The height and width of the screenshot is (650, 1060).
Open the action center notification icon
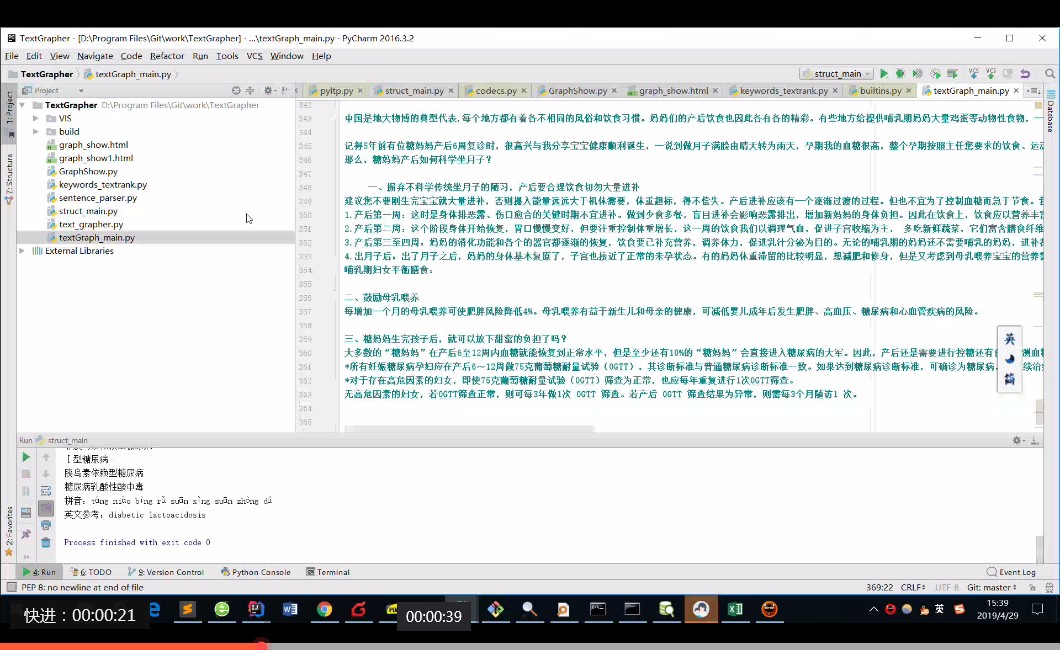(1037, 609)
